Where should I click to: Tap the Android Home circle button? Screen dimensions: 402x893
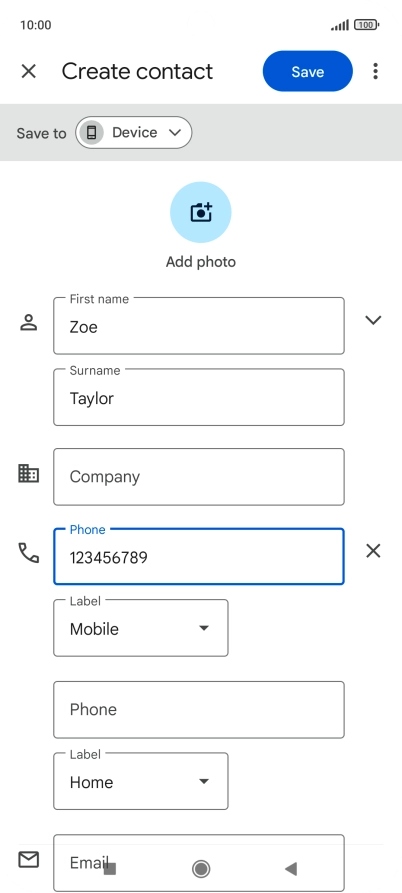(x=201, y=869)
